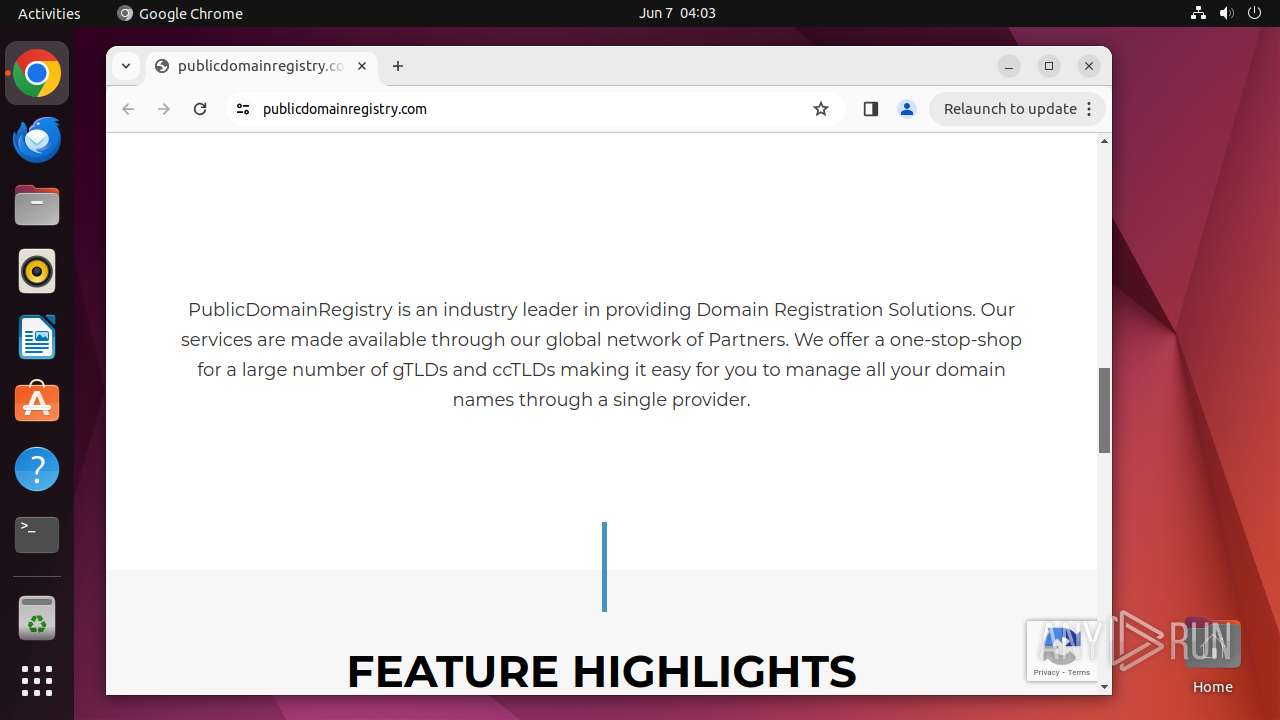Focus the address bar URL field
Screen dimensions: 1280x720
point(530,109)
